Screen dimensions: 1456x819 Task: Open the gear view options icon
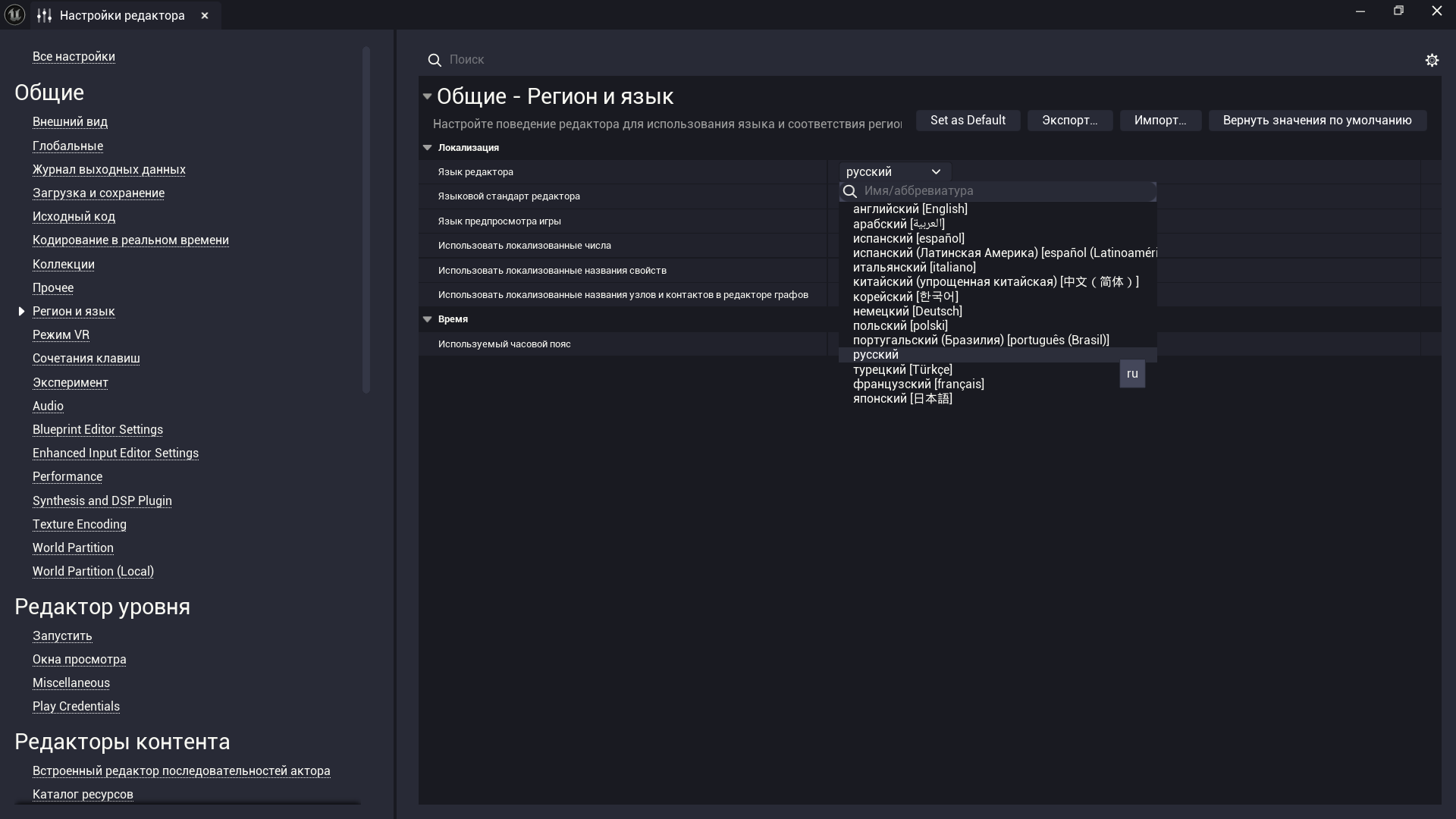click(x=1432, y=60)
